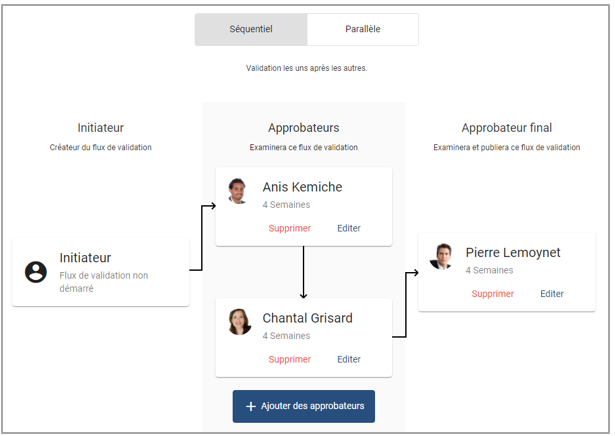Click Anis Kemiche's profile avatar

coord(238,191)
